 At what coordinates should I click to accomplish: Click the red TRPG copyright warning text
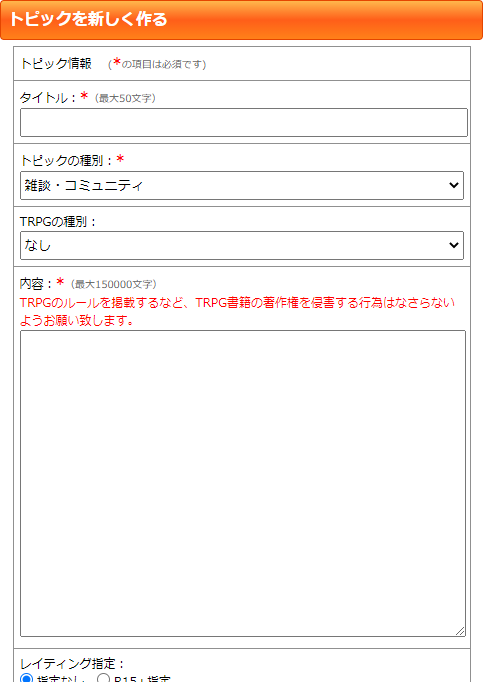[x=237, y=311]
